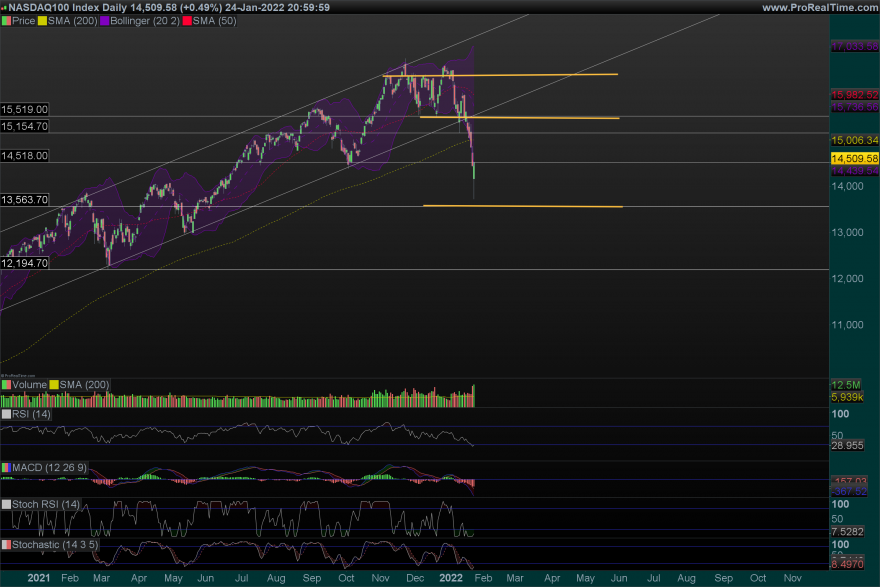Click the Volume SMA (200) label
The image size is (880, 587).
coord(84,384)
